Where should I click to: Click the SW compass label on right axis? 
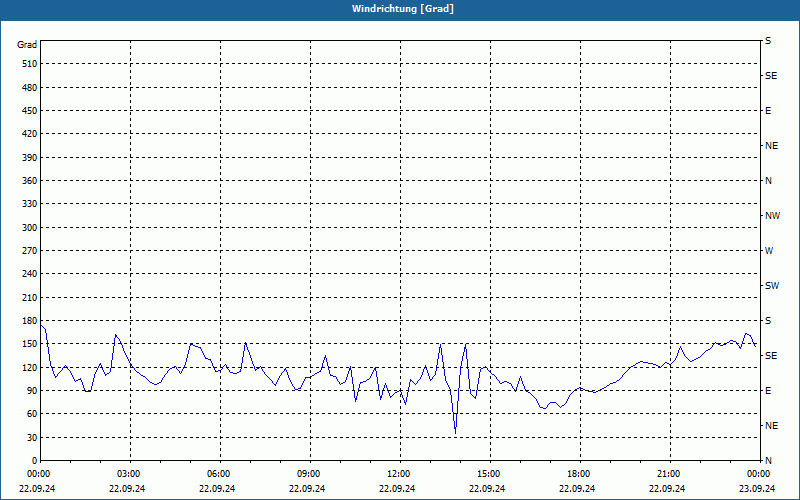[772, 286]
